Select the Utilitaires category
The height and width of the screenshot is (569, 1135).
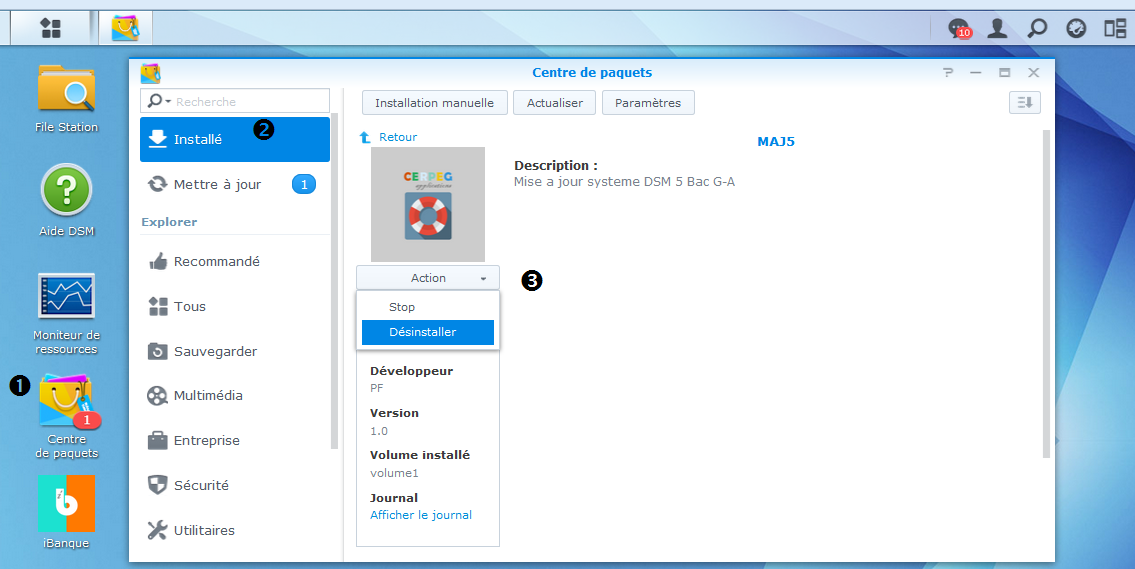(235, 530)
